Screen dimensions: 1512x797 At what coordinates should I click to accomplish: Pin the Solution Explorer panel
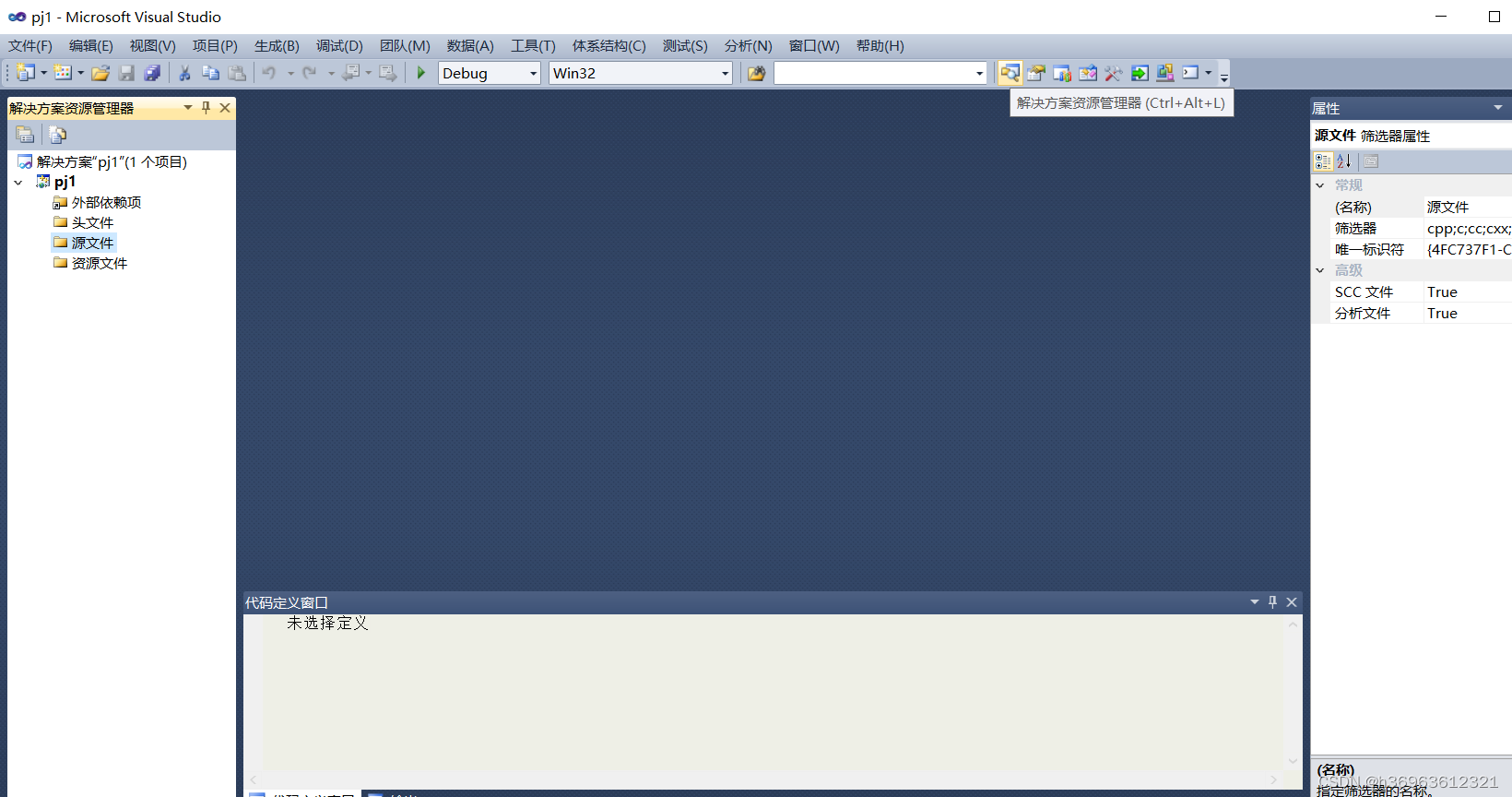click(x=206, y=108)
